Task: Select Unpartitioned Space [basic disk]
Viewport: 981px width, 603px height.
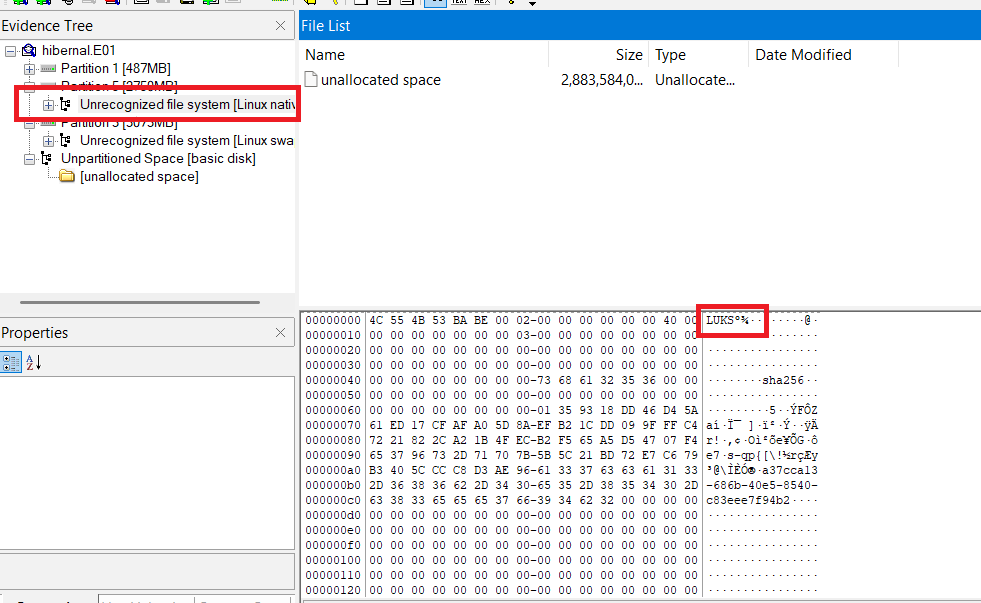Action: tap(158, 159)
